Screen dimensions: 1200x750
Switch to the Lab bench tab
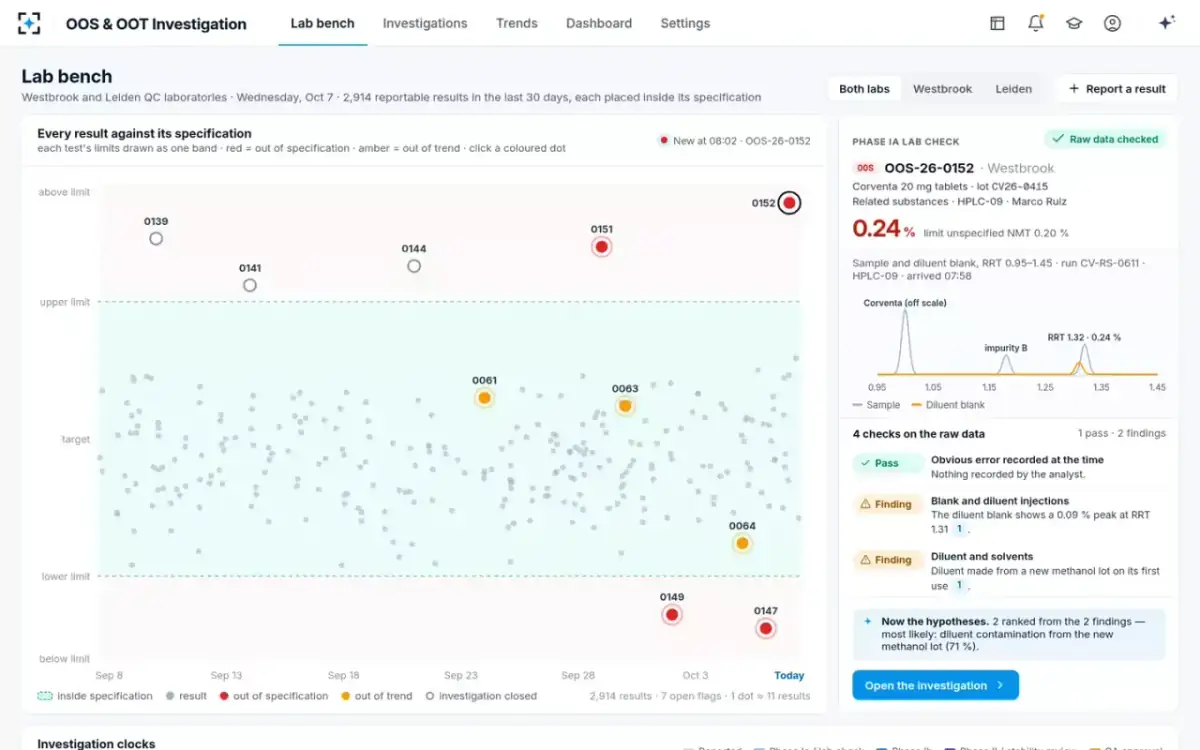pos(322,23)
